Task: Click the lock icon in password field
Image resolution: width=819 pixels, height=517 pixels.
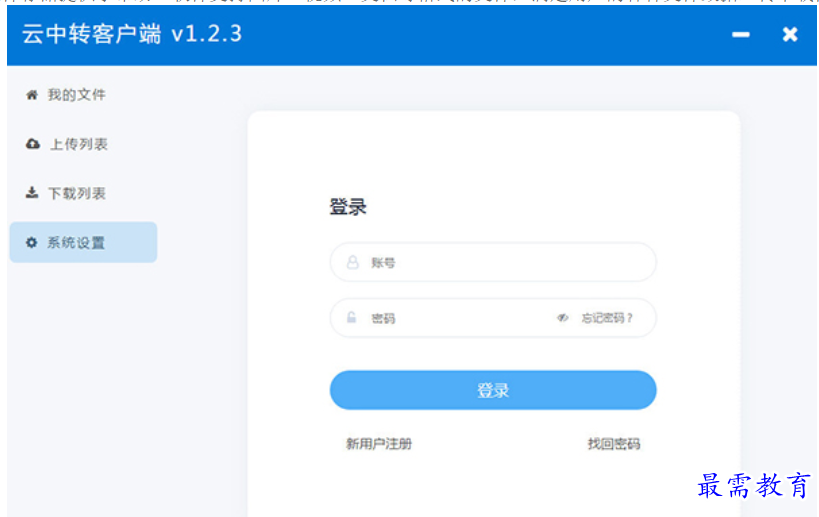Action: [352, 317]
